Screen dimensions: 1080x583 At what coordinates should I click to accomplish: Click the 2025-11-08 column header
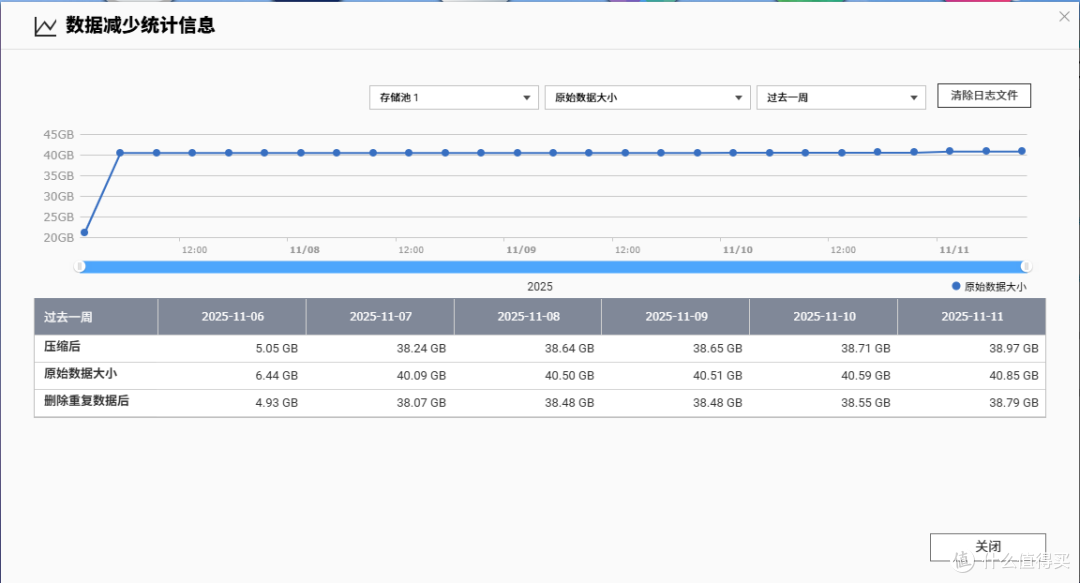pyautogui.click(x=528, y=316)
